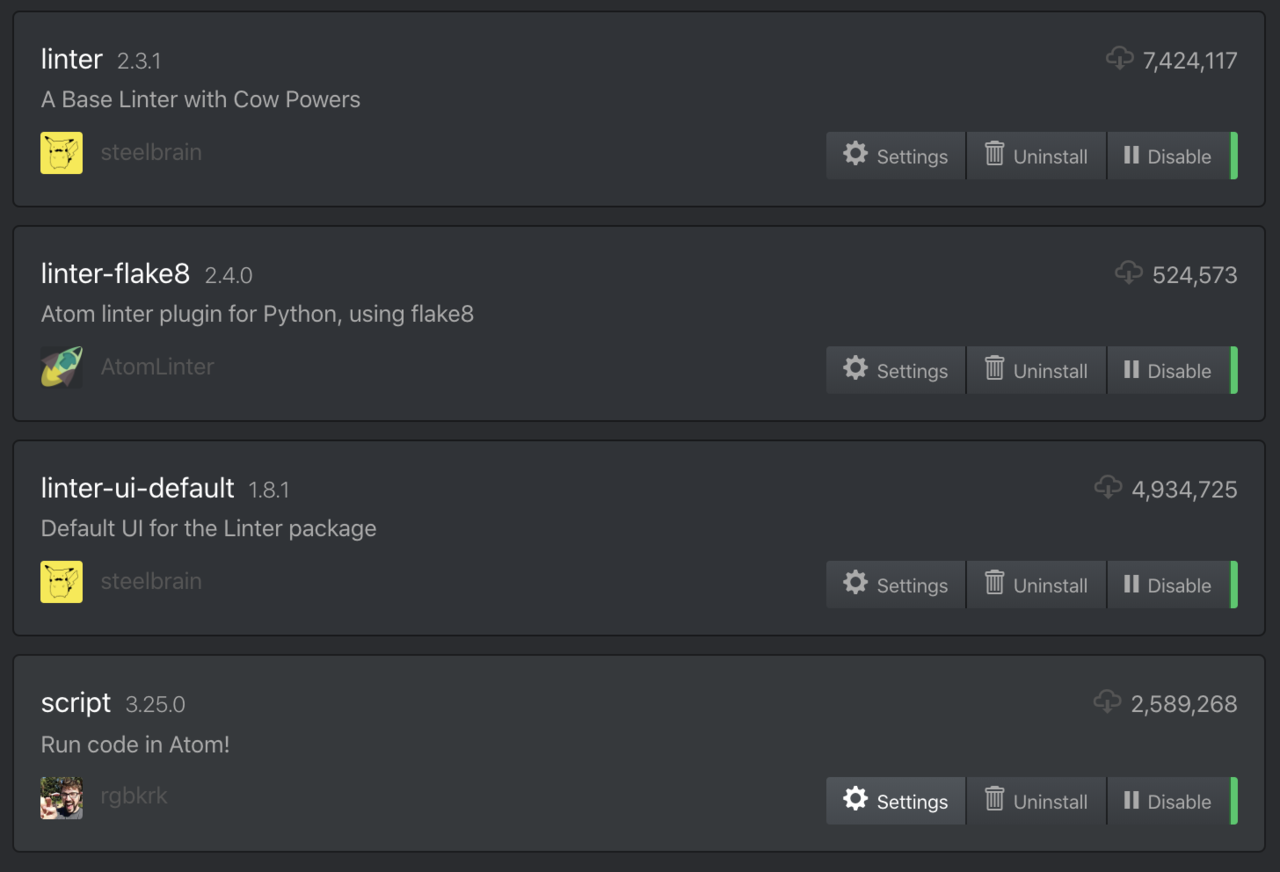This screenshot has width=1280, height=872.
Task: Disable the linter-ui-default package
Action: (1168, 585)
